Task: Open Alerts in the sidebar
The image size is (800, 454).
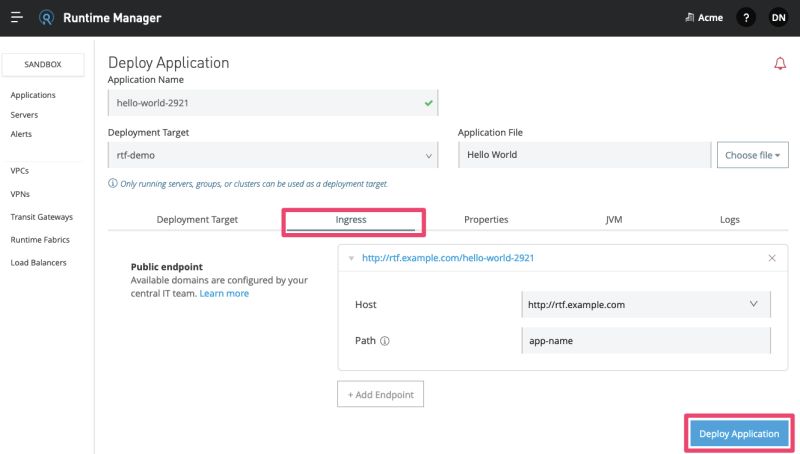Action: click(21, 134)
